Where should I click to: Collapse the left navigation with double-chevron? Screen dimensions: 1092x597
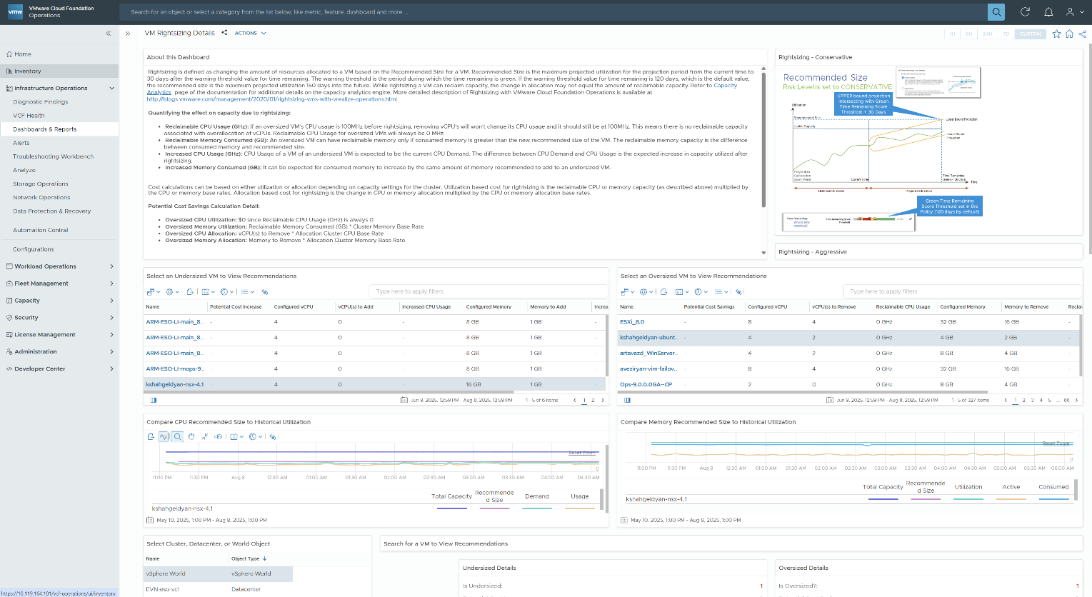point(108,33)
